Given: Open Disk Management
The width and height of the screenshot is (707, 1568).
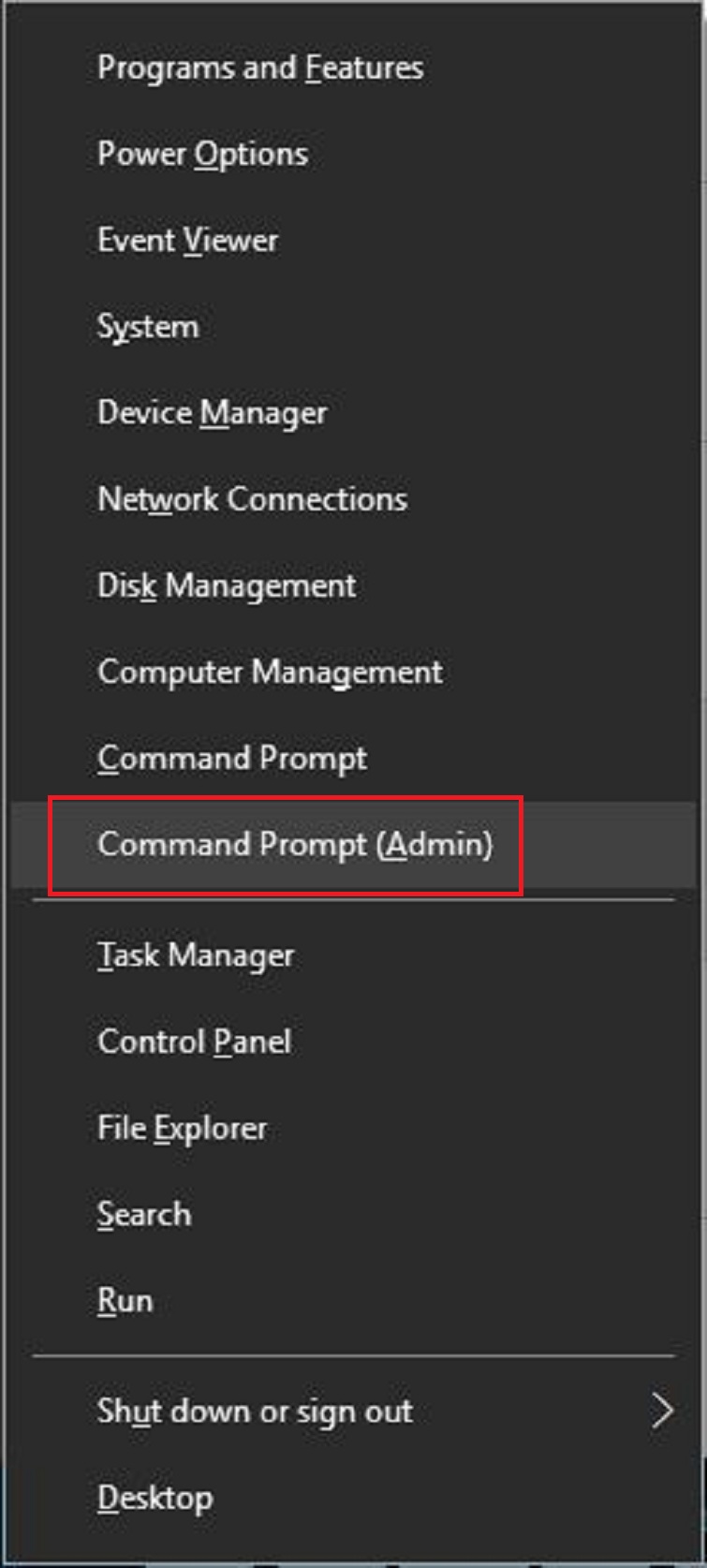Looking at the screenshot, I should (227, 586).
